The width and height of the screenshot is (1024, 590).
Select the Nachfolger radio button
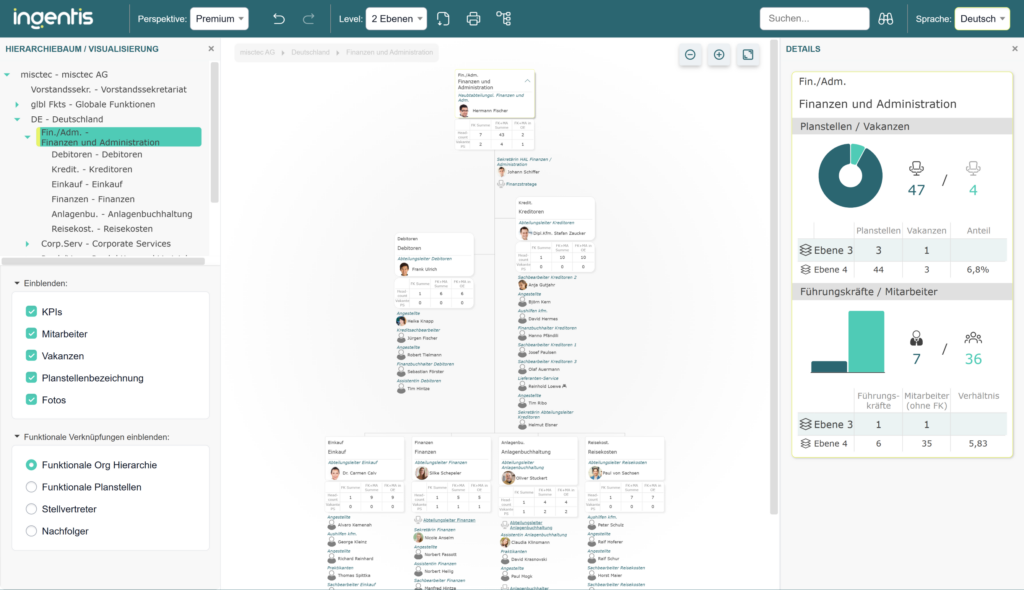click(31, 531)
